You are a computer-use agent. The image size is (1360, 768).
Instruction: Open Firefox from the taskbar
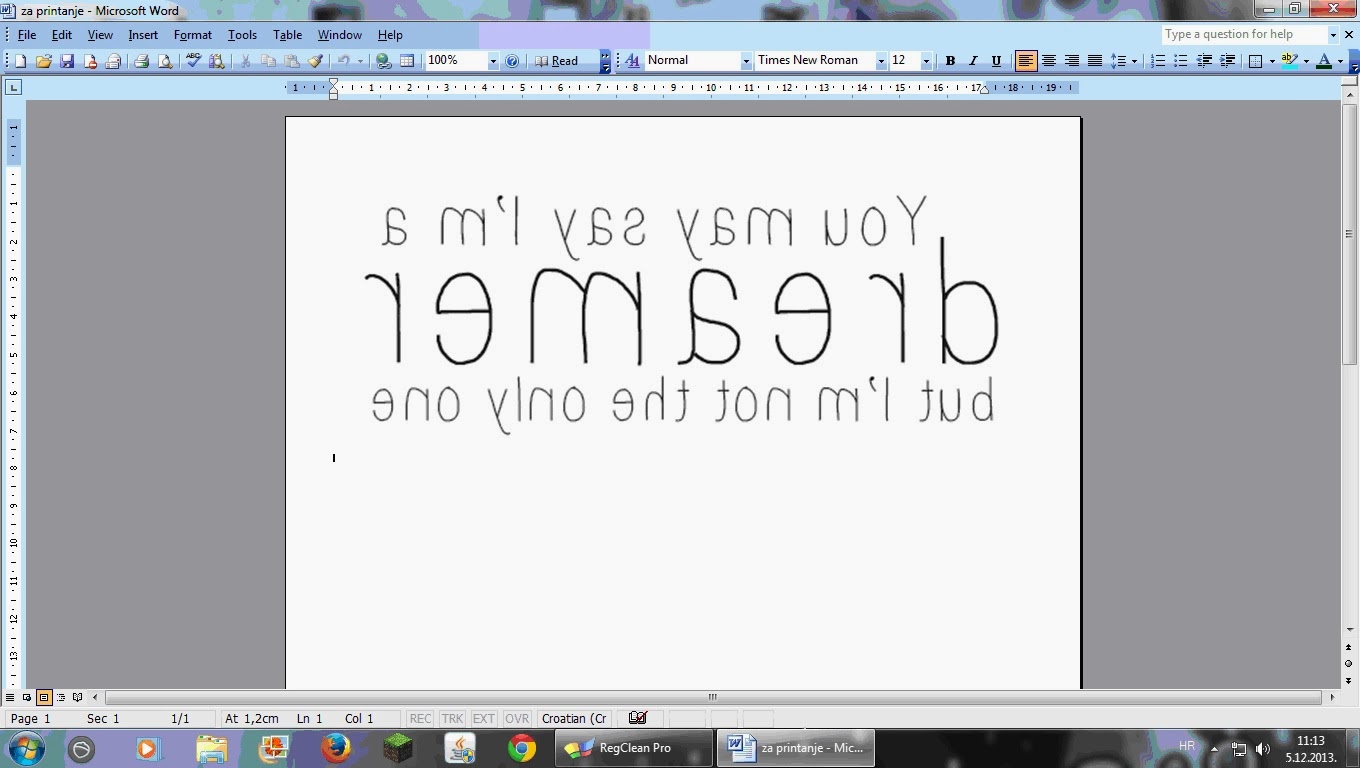pos(336,748)
